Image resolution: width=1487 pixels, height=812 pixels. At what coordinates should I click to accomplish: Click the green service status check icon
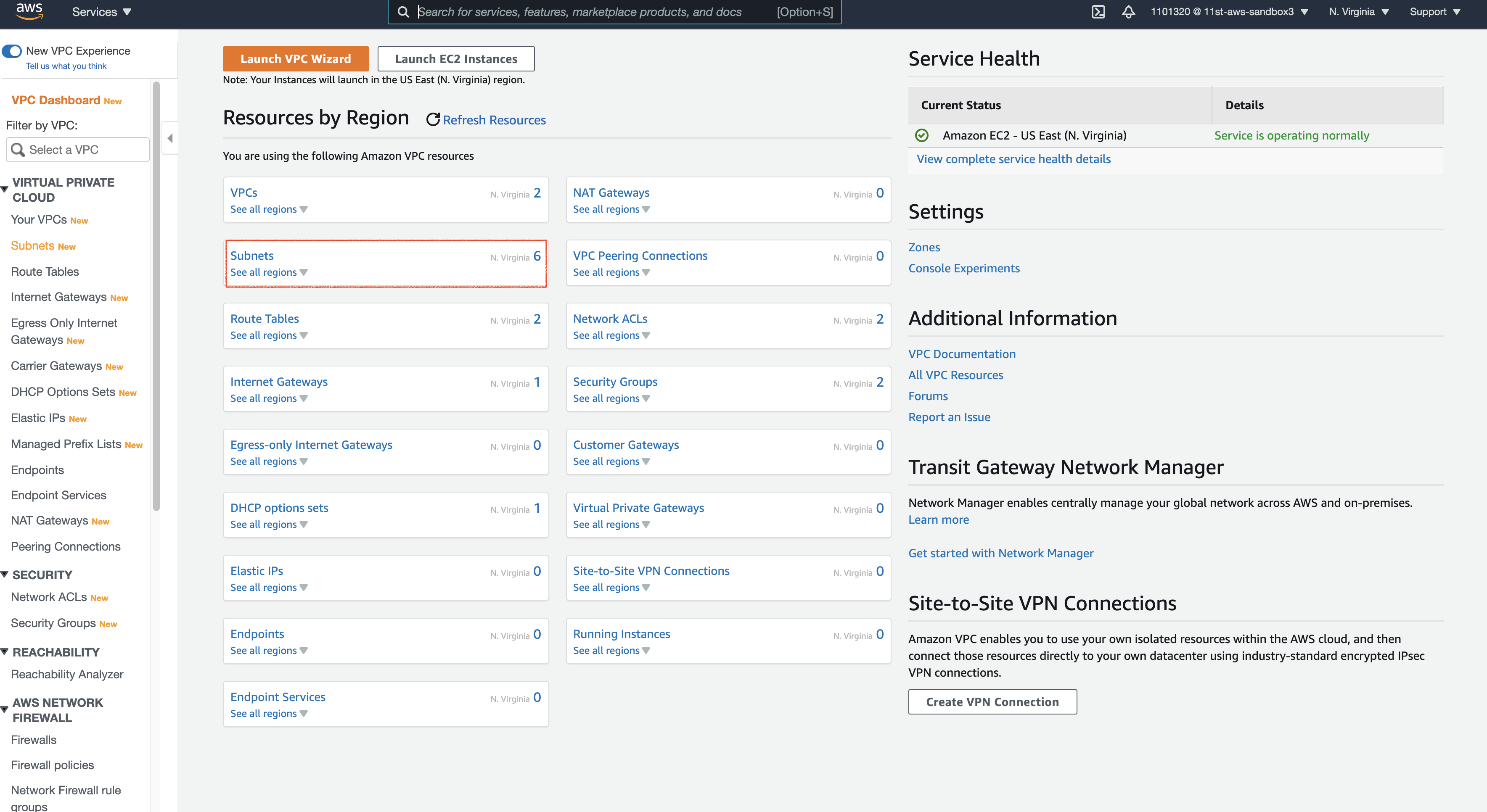(922, 136)
